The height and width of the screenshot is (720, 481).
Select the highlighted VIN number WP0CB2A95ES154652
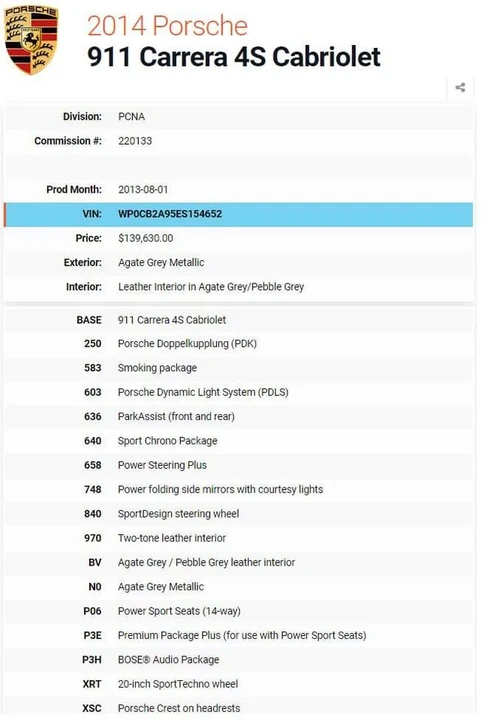click(x=170, y=214)
